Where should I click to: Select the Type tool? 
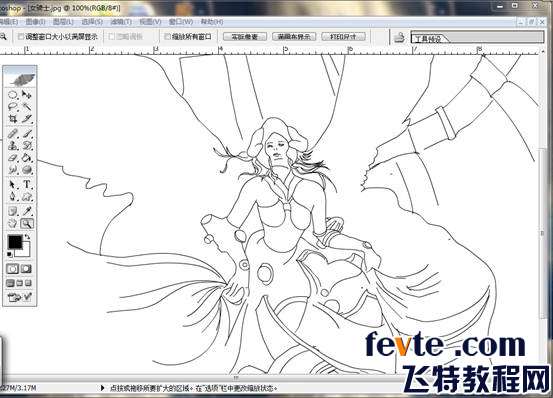pyautogui.click(x=27, y=184)
